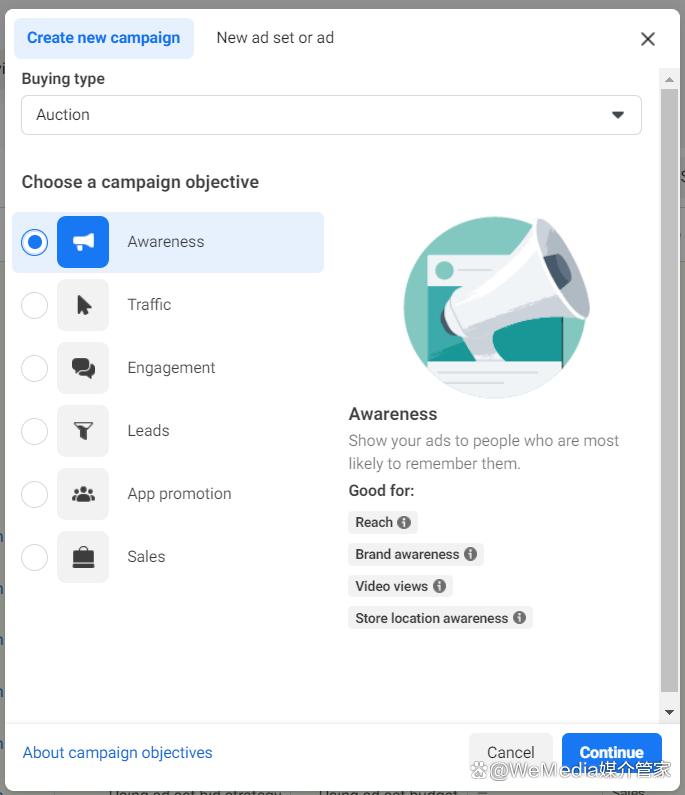
Task: Click info icon next to Reach
Action: [x=404, y=522]
